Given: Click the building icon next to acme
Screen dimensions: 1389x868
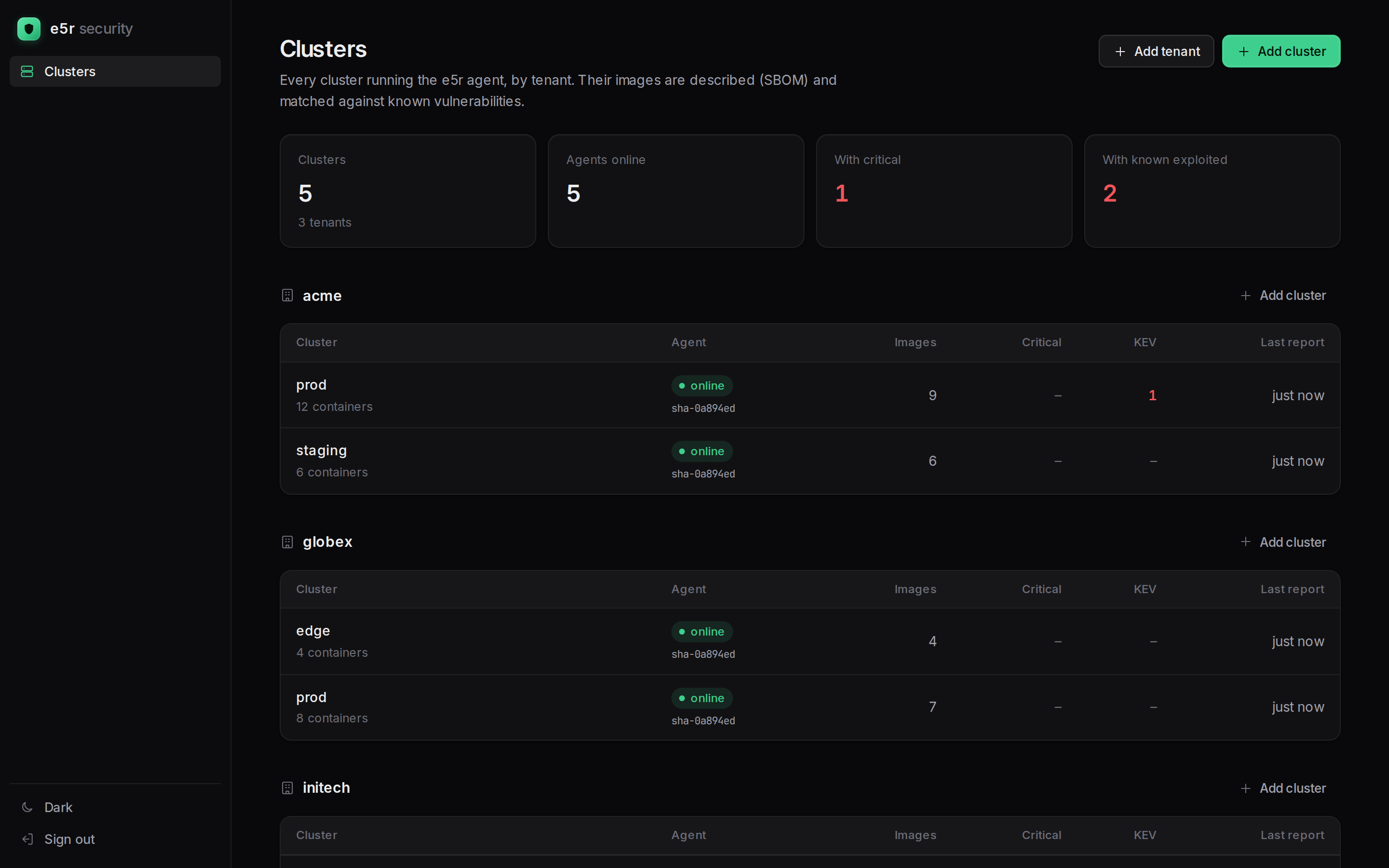Looking at the screenshot, I should [287, 295].
